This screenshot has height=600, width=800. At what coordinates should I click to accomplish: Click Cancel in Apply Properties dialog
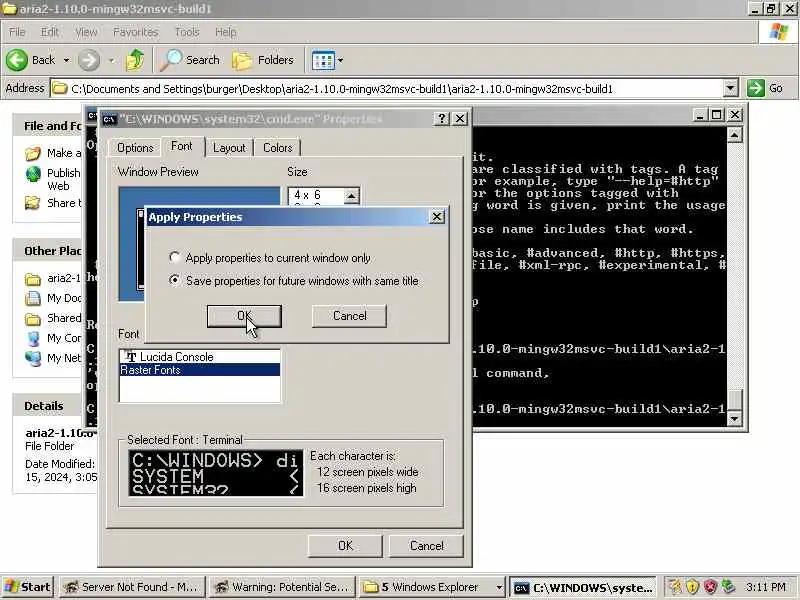point(349,316)
